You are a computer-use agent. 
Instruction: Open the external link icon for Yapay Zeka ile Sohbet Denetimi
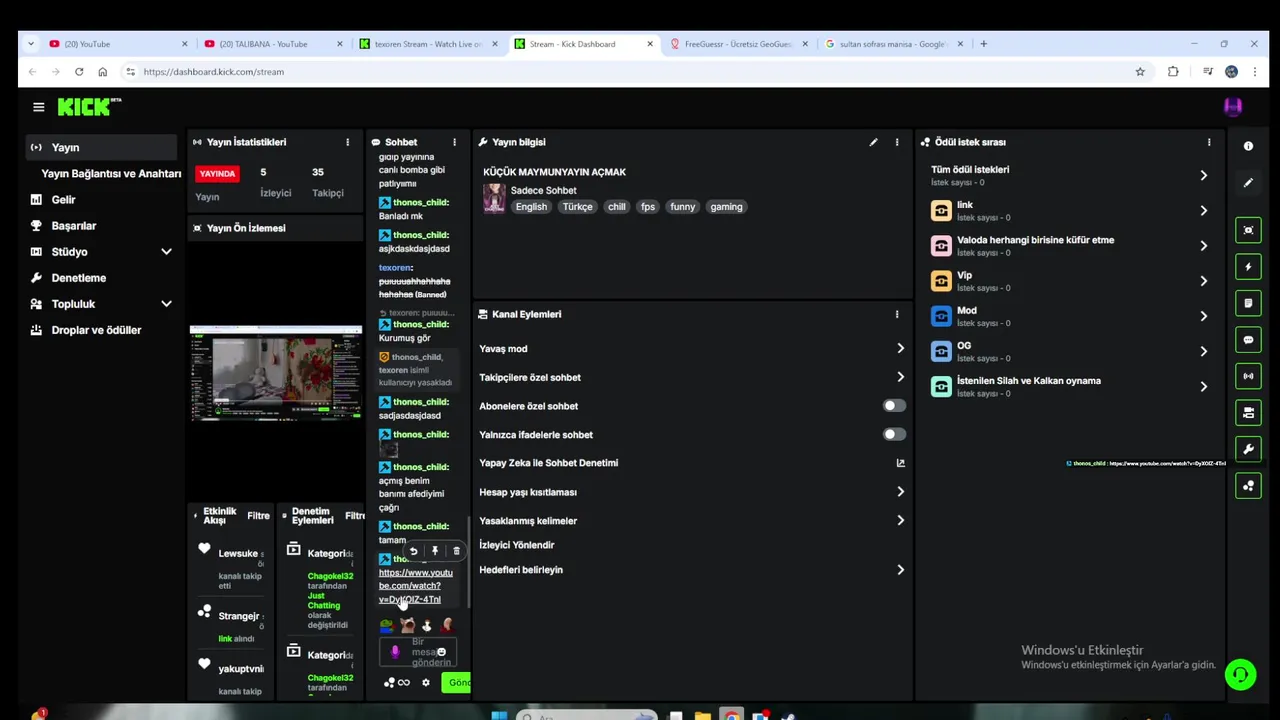900,463
